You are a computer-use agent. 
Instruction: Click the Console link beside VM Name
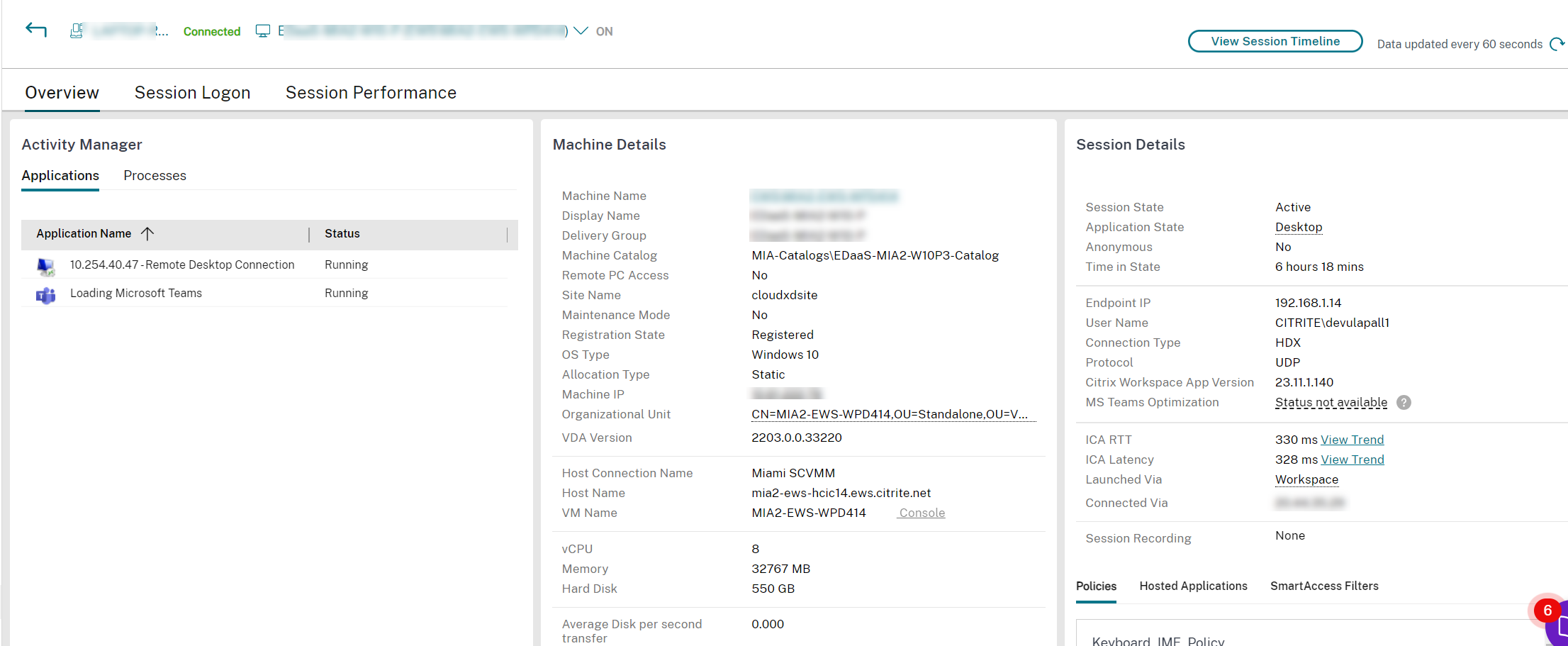(x=922, y=513)
